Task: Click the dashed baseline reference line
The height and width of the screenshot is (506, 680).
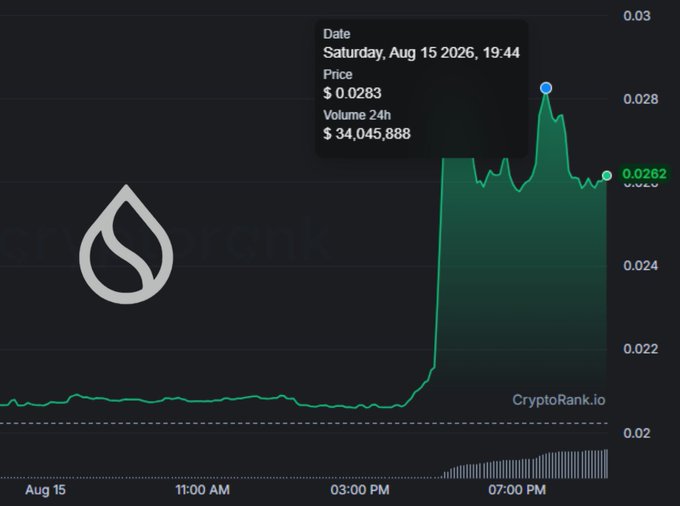Action: click(304, 423)
